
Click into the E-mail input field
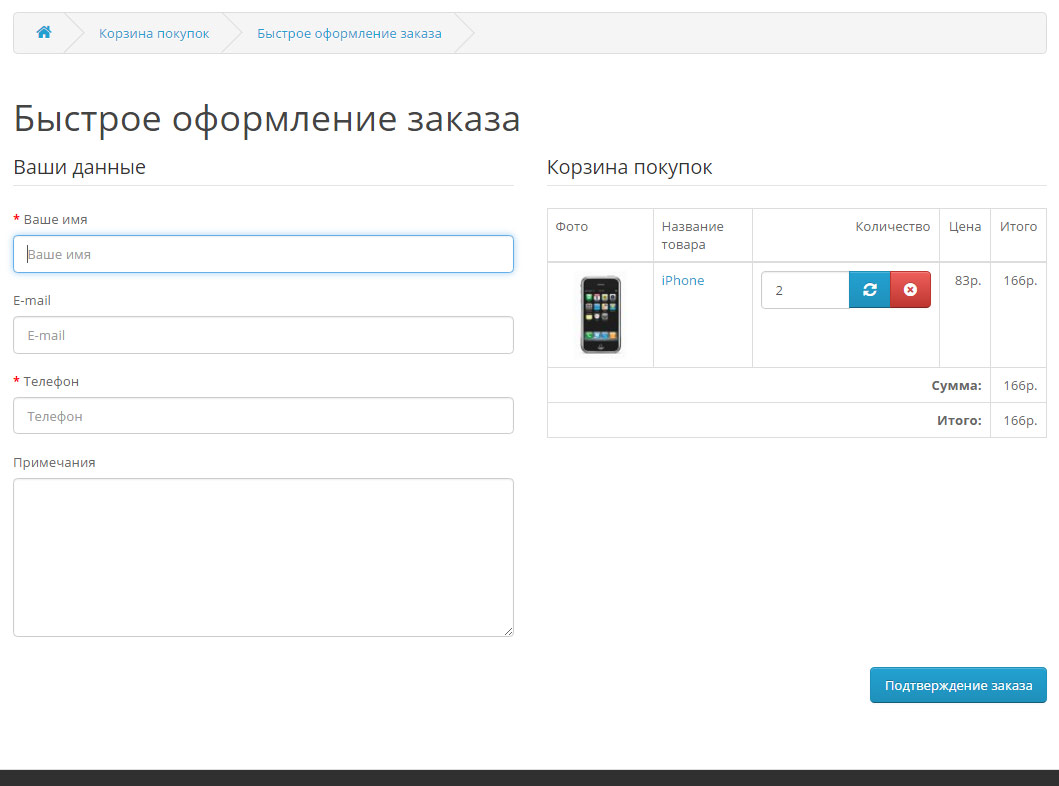click(x=263, y=335)
